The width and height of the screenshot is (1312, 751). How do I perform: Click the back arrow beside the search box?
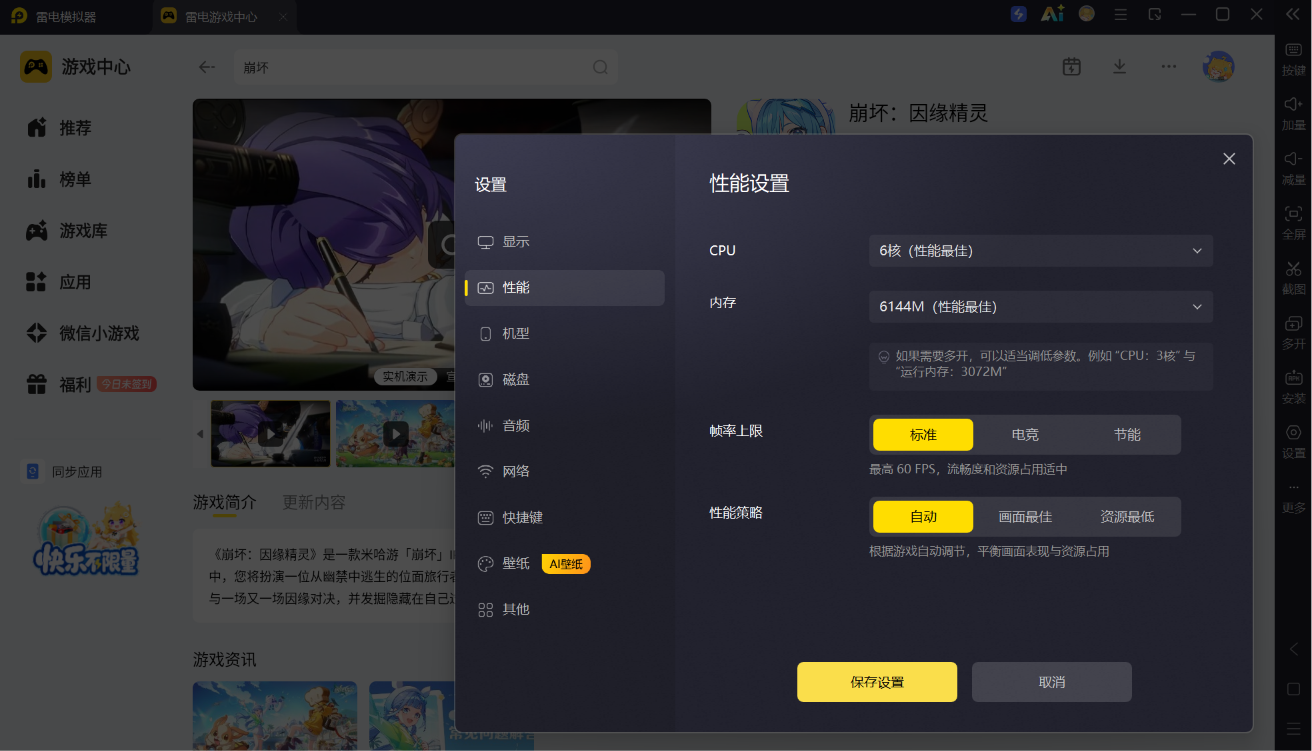pos(207,67)
